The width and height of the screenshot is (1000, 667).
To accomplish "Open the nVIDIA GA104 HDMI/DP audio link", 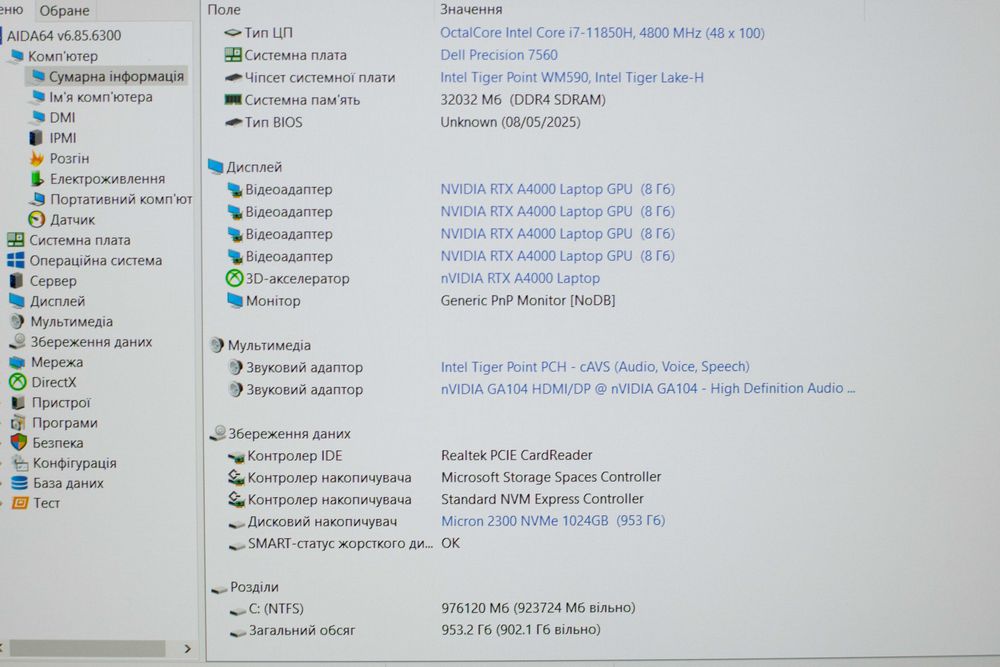I will pyautogui.click(x=648, y=388).
